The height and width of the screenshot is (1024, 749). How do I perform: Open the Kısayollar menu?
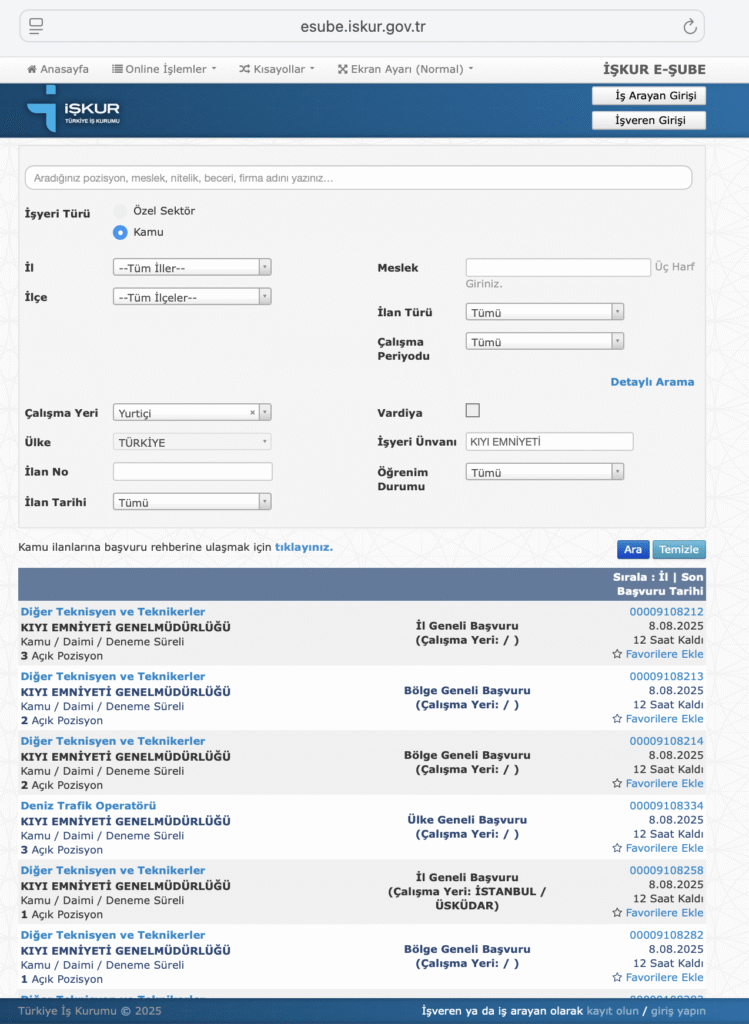pyautogui.click(x=277, y=69)
